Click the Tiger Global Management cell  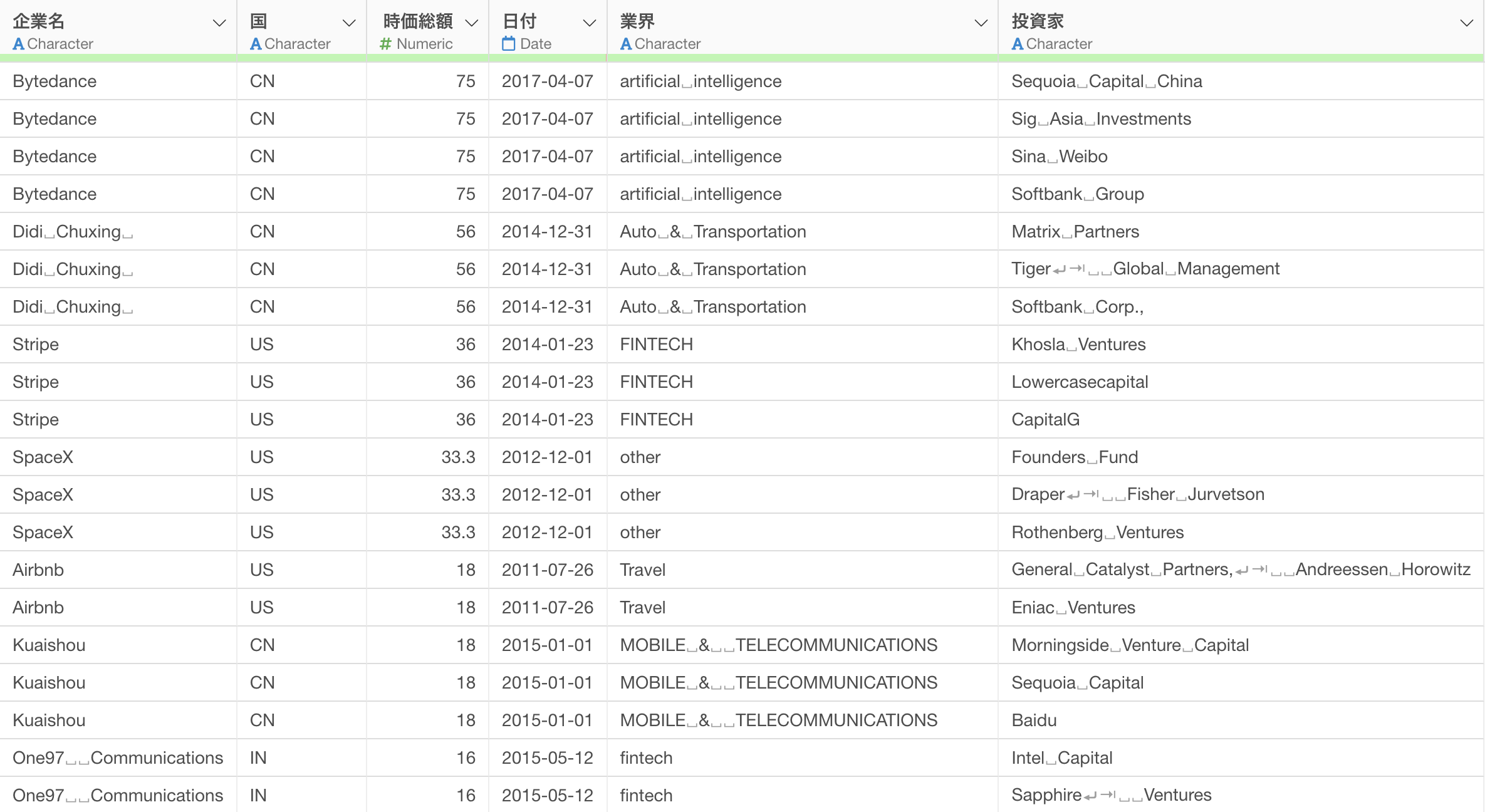tap(1241, 269)
